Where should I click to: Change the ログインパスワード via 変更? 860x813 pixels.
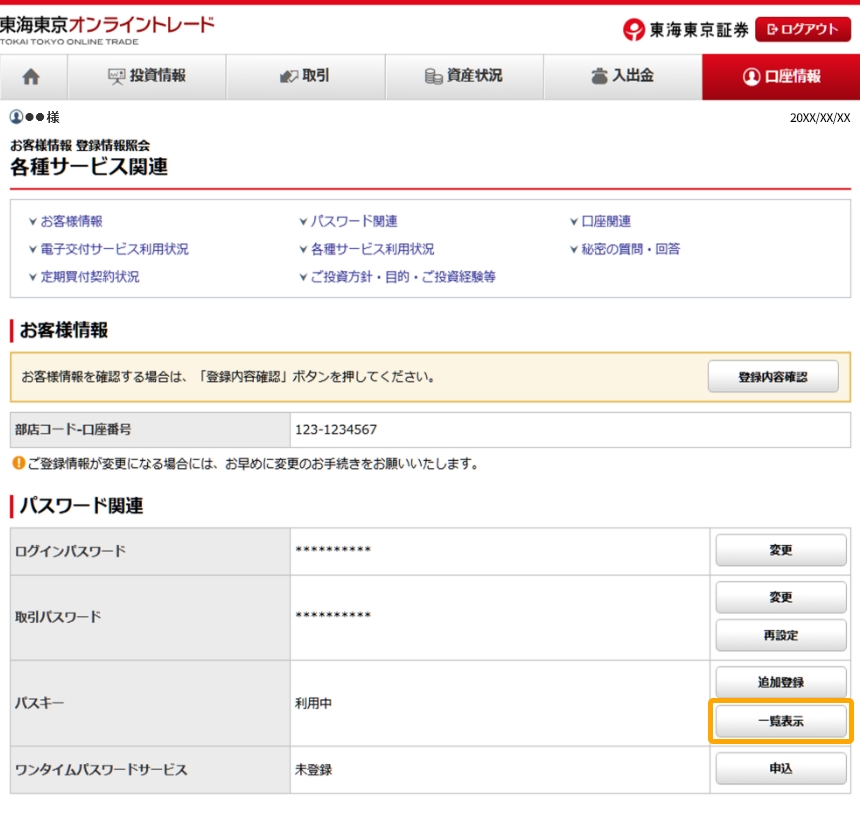click(780, 550)
